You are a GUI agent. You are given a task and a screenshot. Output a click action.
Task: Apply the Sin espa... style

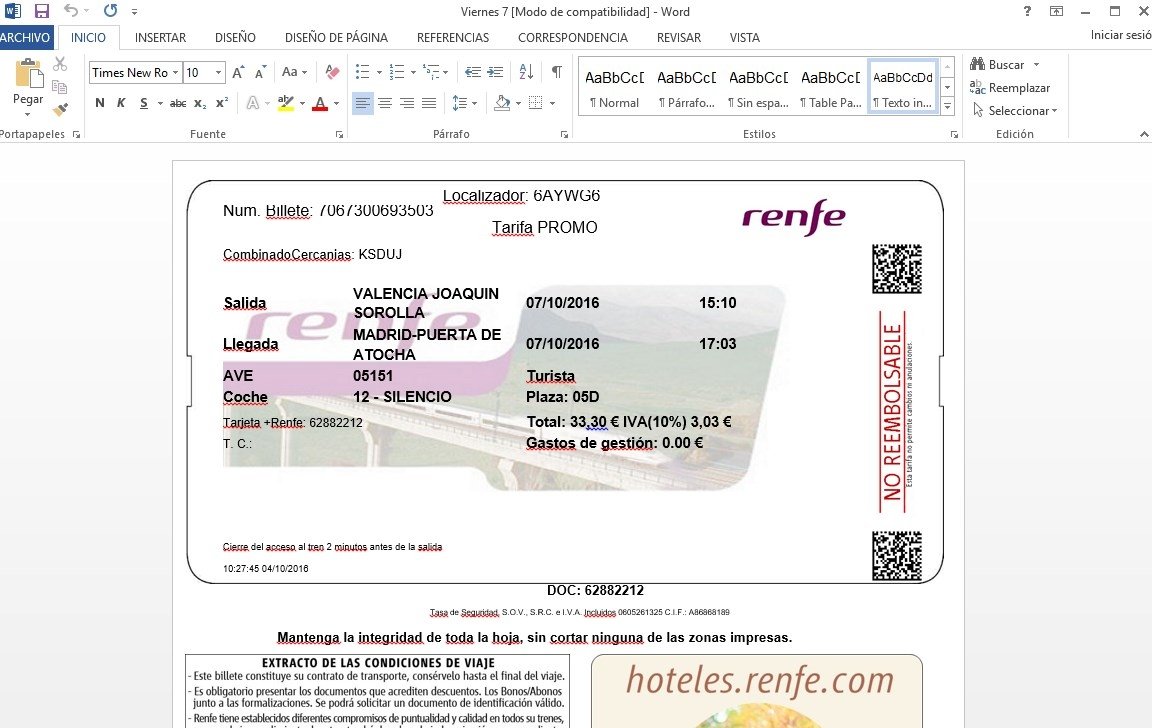pyautogui.click(x=758, y=88)
